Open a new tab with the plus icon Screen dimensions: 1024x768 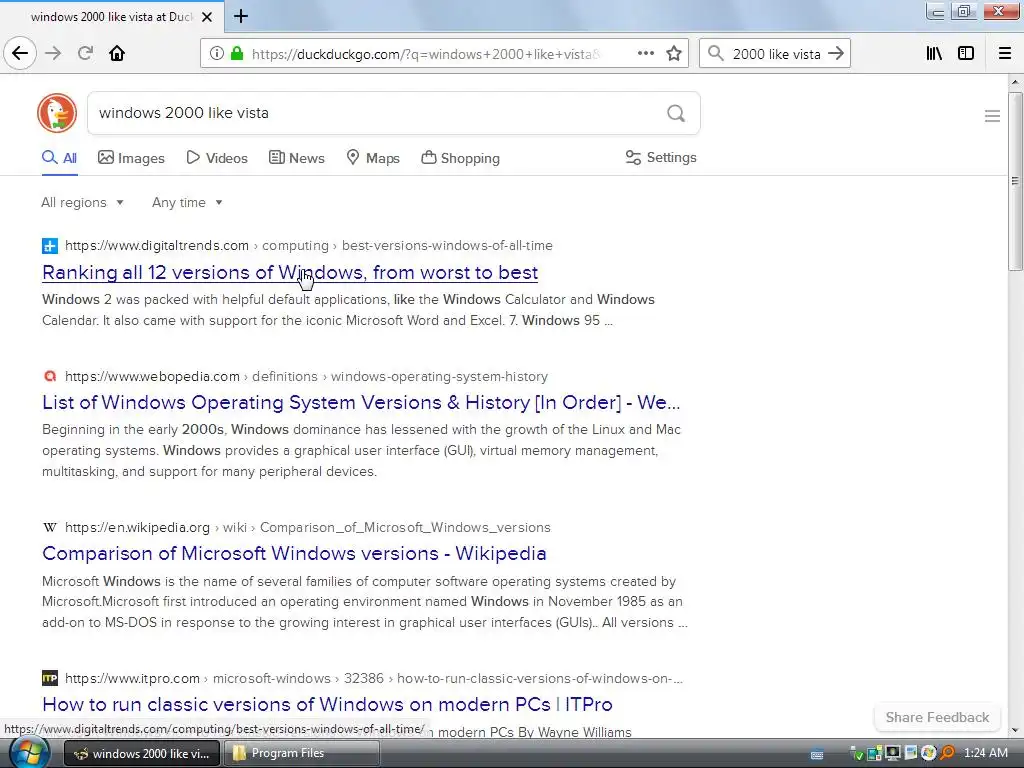241,16
